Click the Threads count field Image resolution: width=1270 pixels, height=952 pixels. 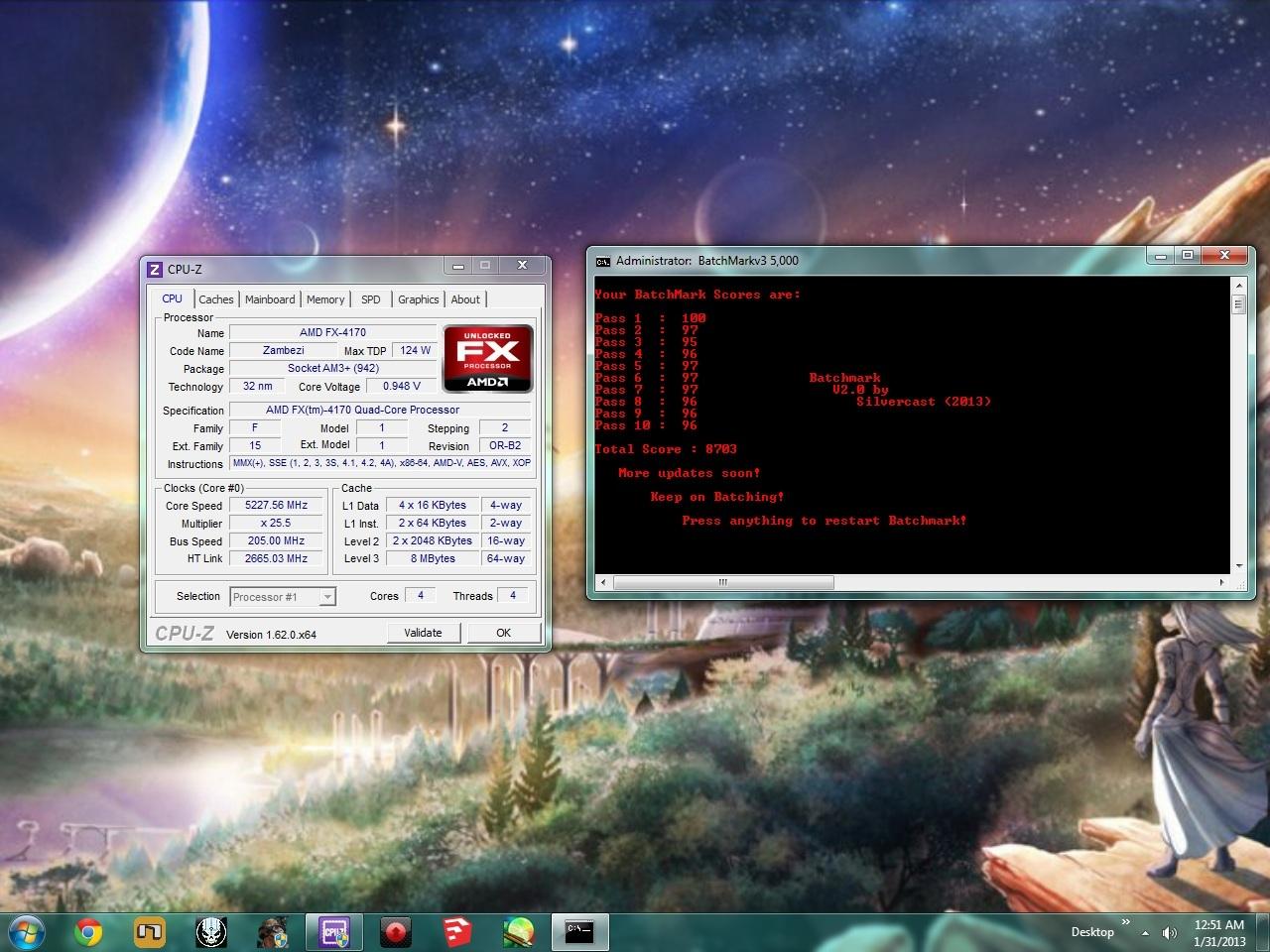click(513, 596)
